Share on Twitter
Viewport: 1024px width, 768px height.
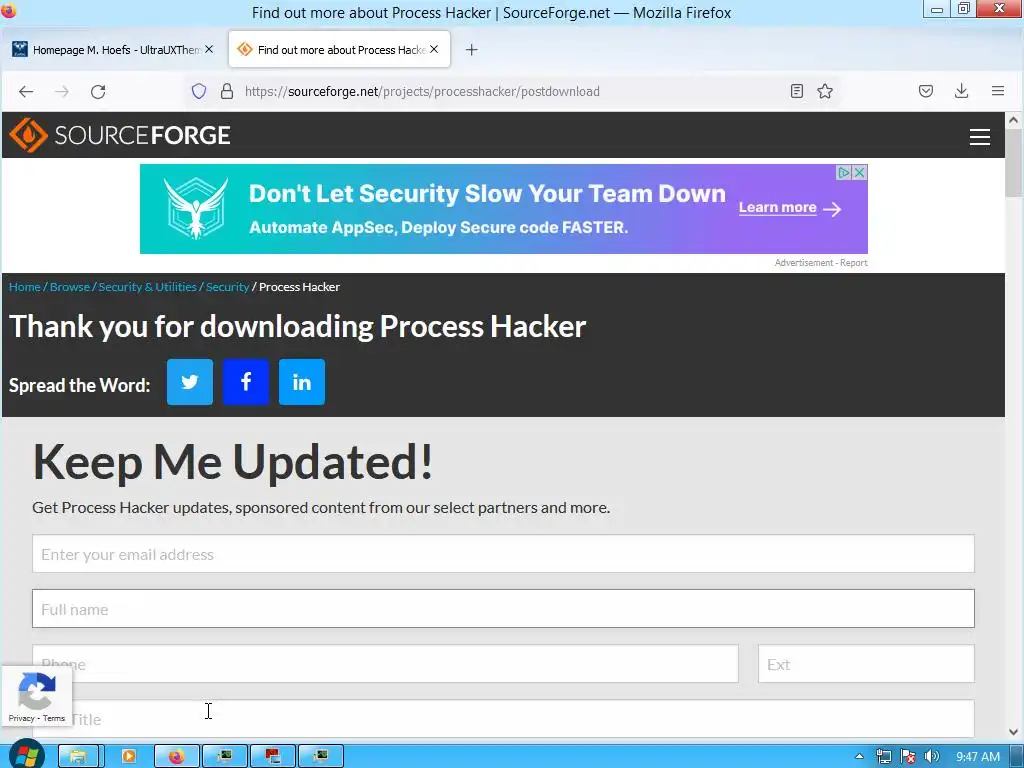click(190, 382)
